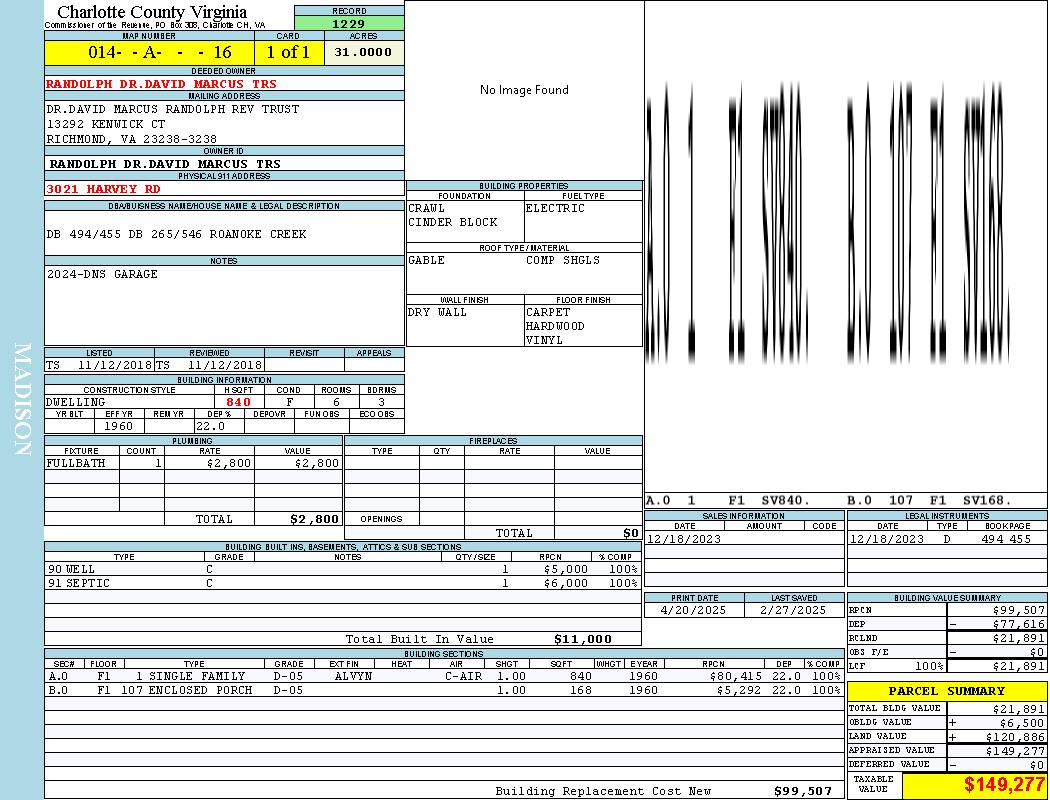Select physical address 3021 HARVEY RD
Image resolution: width=1050 pixels, height=800 pixels.
pyautogui.click(x=103, y=189)
